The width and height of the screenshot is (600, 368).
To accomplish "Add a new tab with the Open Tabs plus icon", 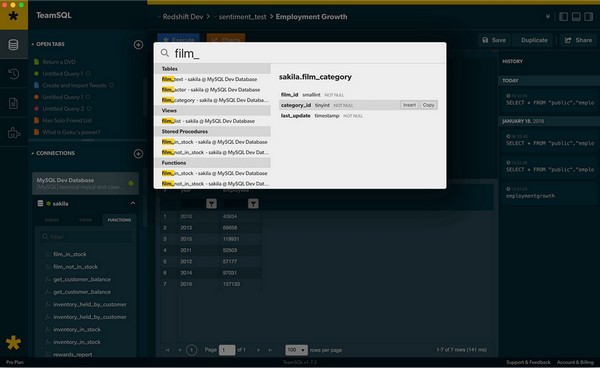I will tap(139, 44).
